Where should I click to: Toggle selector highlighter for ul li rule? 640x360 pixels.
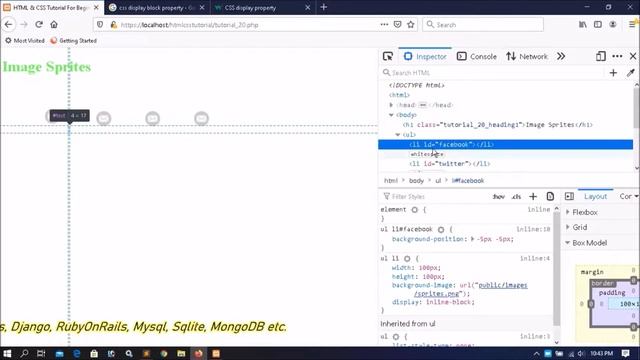pyautogui.click(x=407, y=259)
